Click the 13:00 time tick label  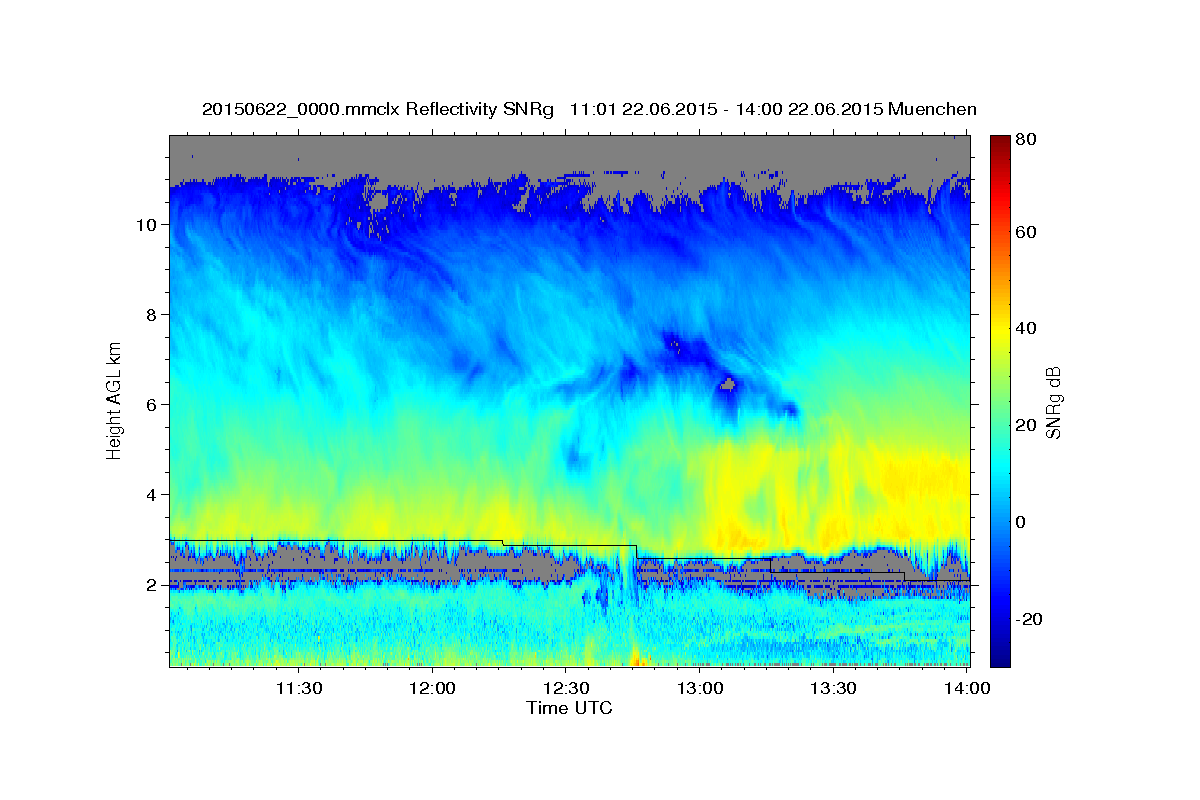[700, 688]
